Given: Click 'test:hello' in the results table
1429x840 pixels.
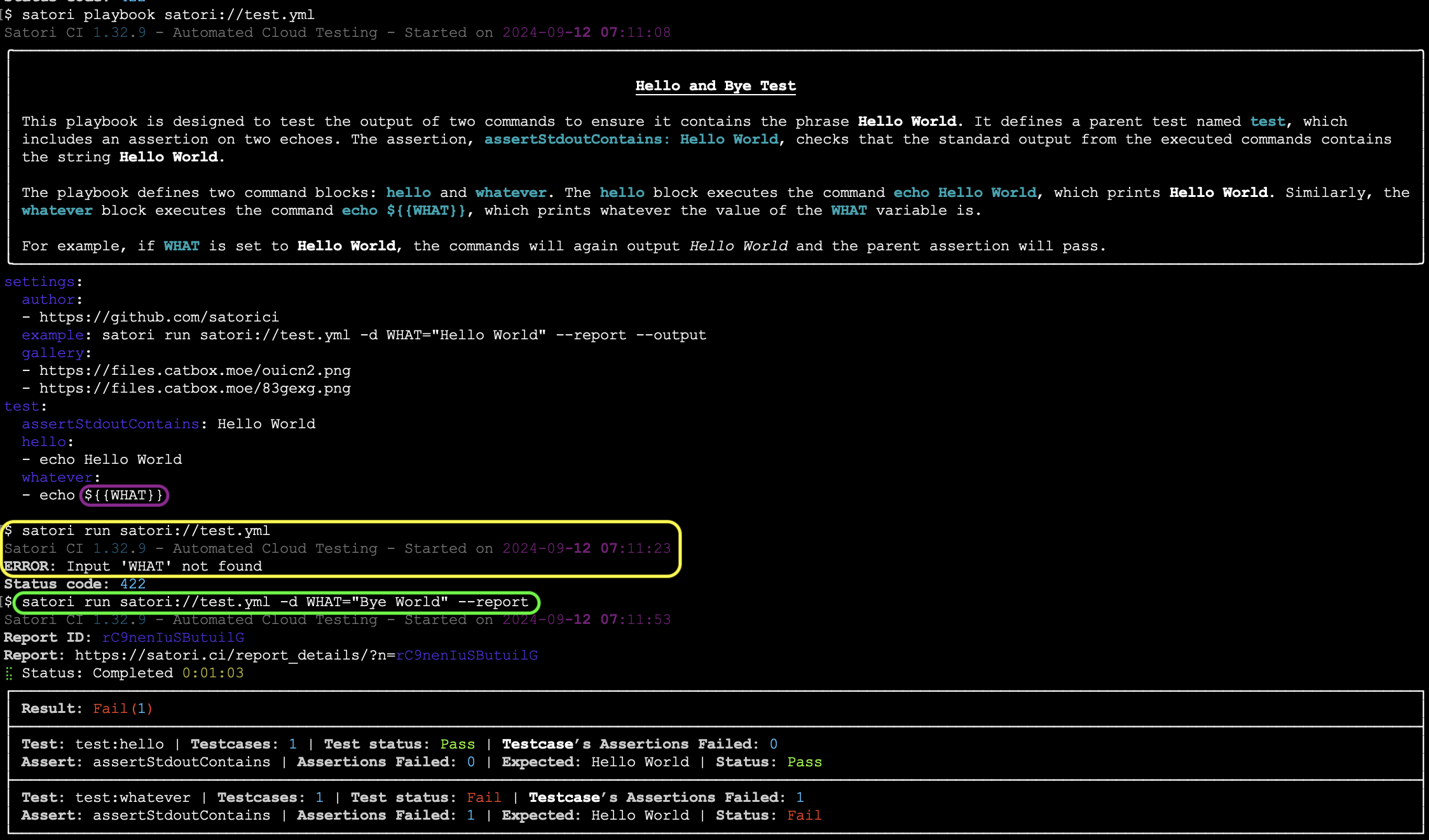Looking at the screenshot, I should 120,744.
